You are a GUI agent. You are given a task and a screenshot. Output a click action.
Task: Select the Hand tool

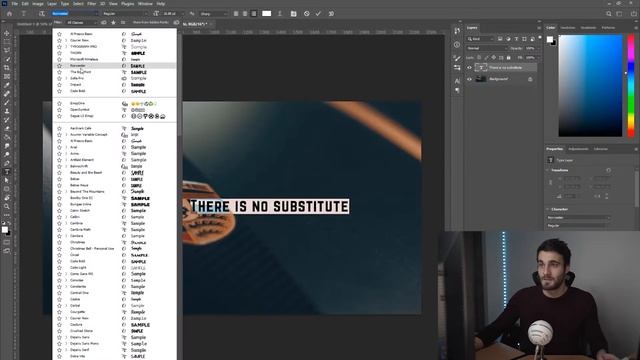pos(7,198)
